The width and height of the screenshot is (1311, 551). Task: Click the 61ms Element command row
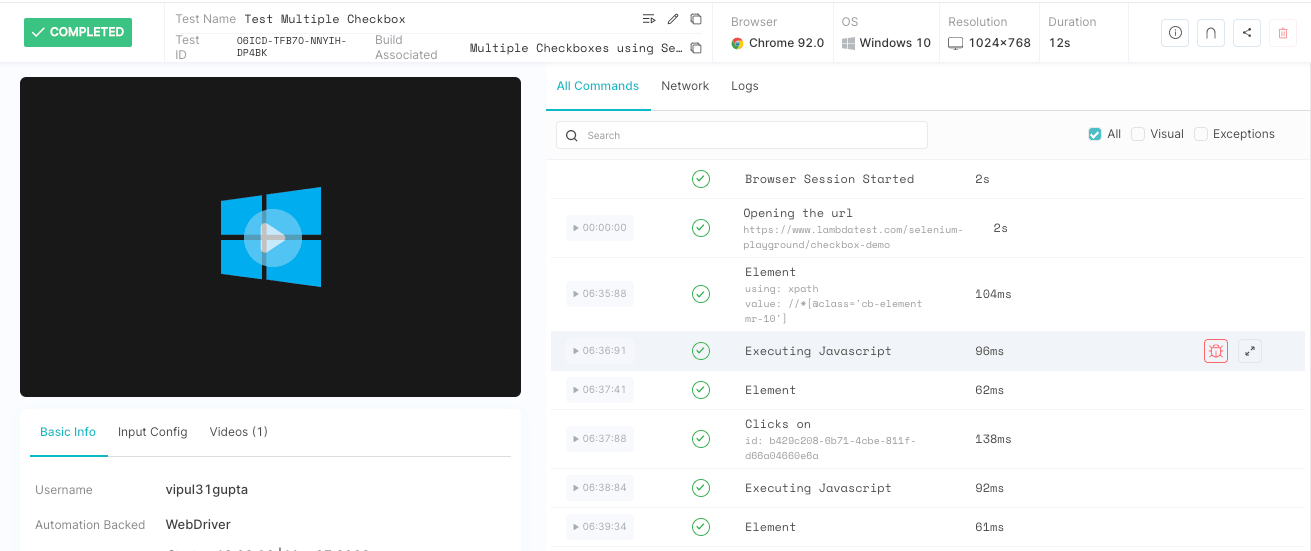(x=928, y=527)
